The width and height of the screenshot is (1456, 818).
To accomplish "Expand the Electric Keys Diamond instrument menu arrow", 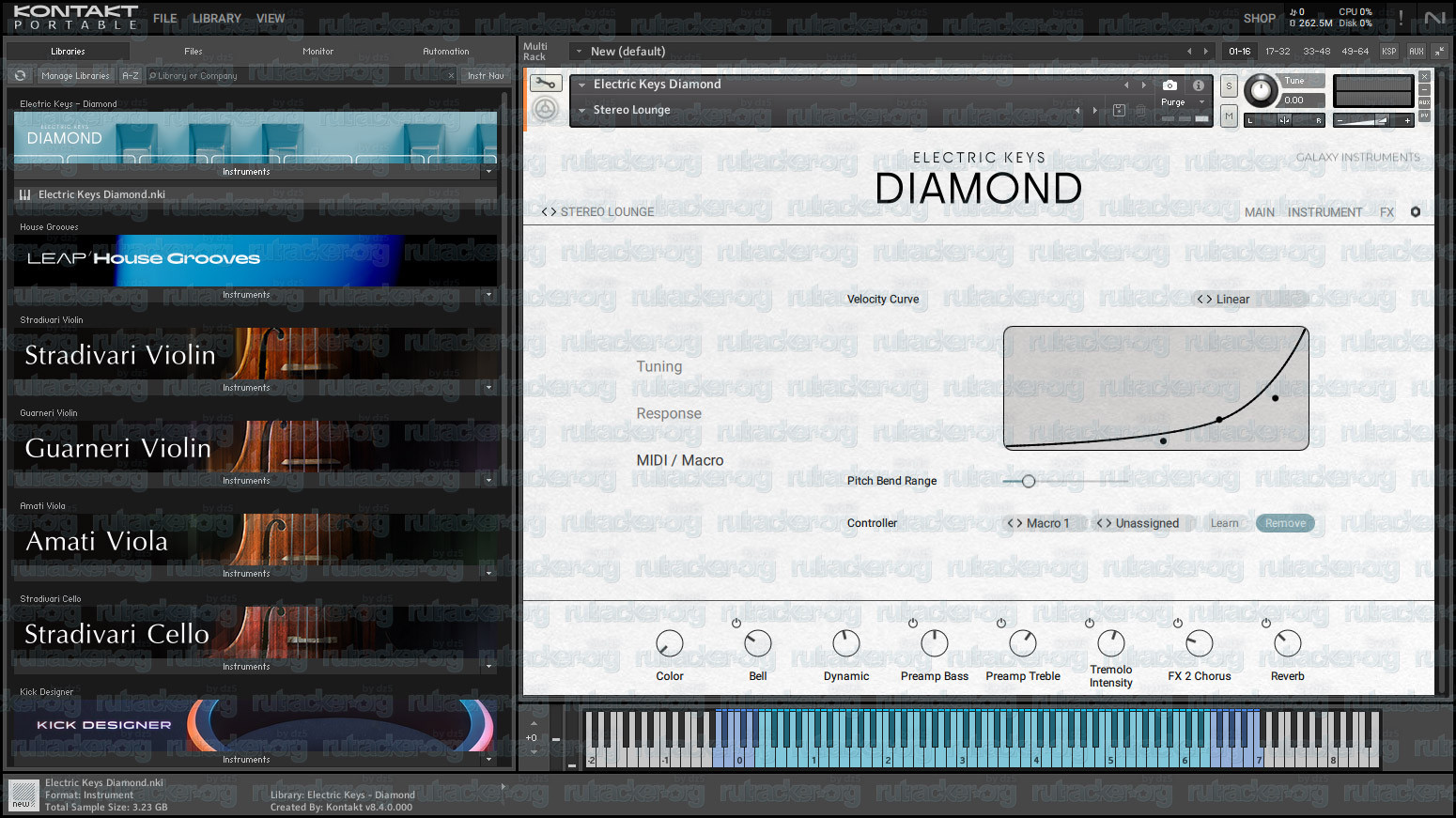I will click(582, 85).
